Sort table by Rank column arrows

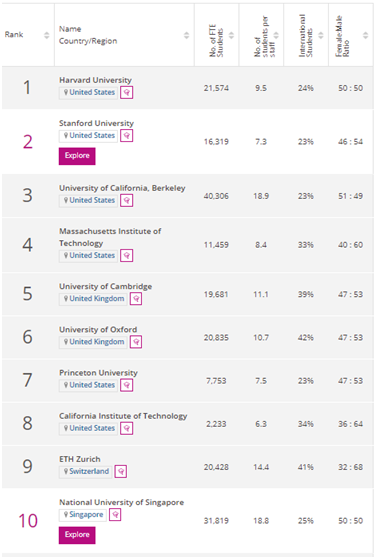click(x=46, y=35)
